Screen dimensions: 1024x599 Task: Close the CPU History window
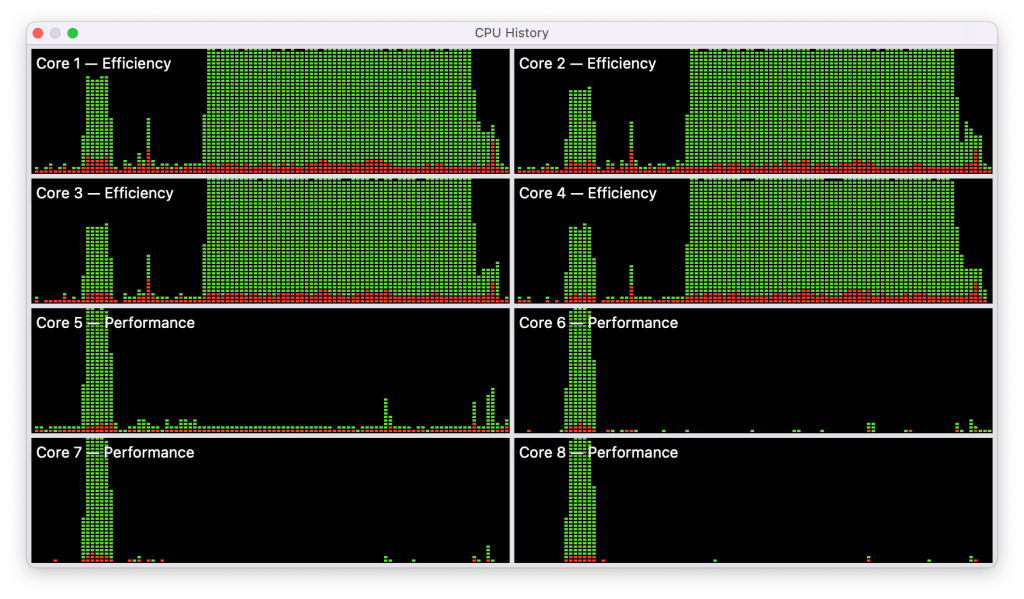[38, 33]
